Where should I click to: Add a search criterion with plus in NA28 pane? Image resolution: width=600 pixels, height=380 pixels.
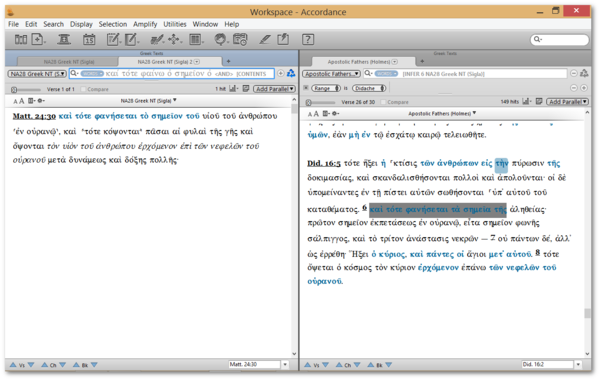point(280,73)
